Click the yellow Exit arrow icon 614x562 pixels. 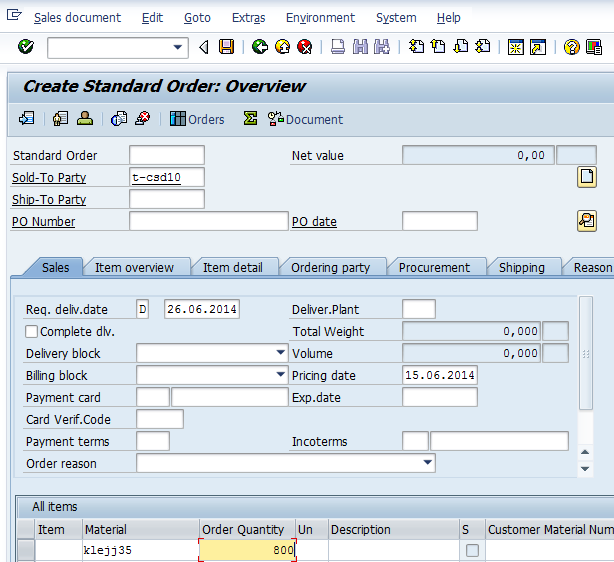[282, 47]
